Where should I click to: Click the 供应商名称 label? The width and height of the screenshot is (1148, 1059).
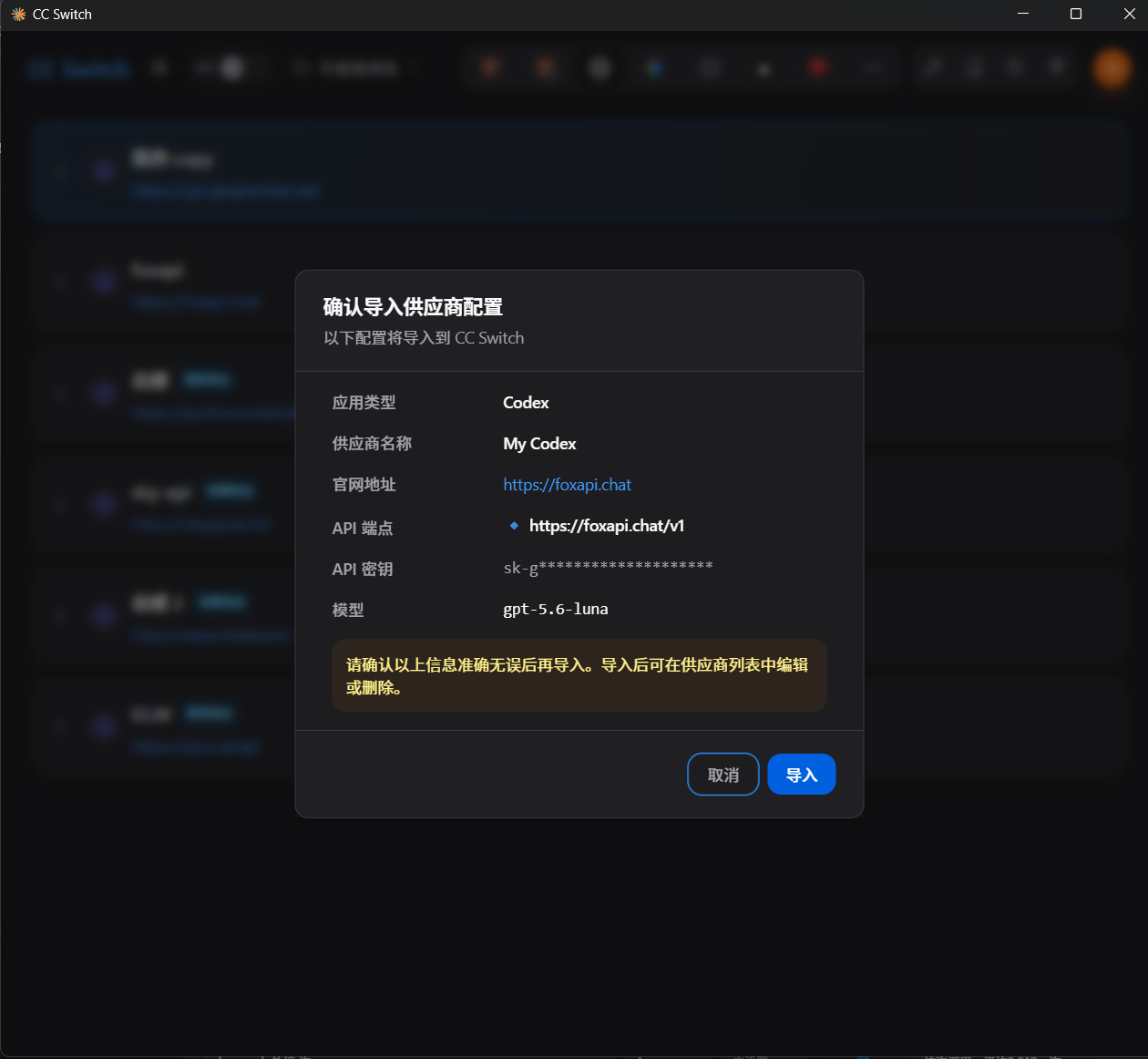point(372,444)
